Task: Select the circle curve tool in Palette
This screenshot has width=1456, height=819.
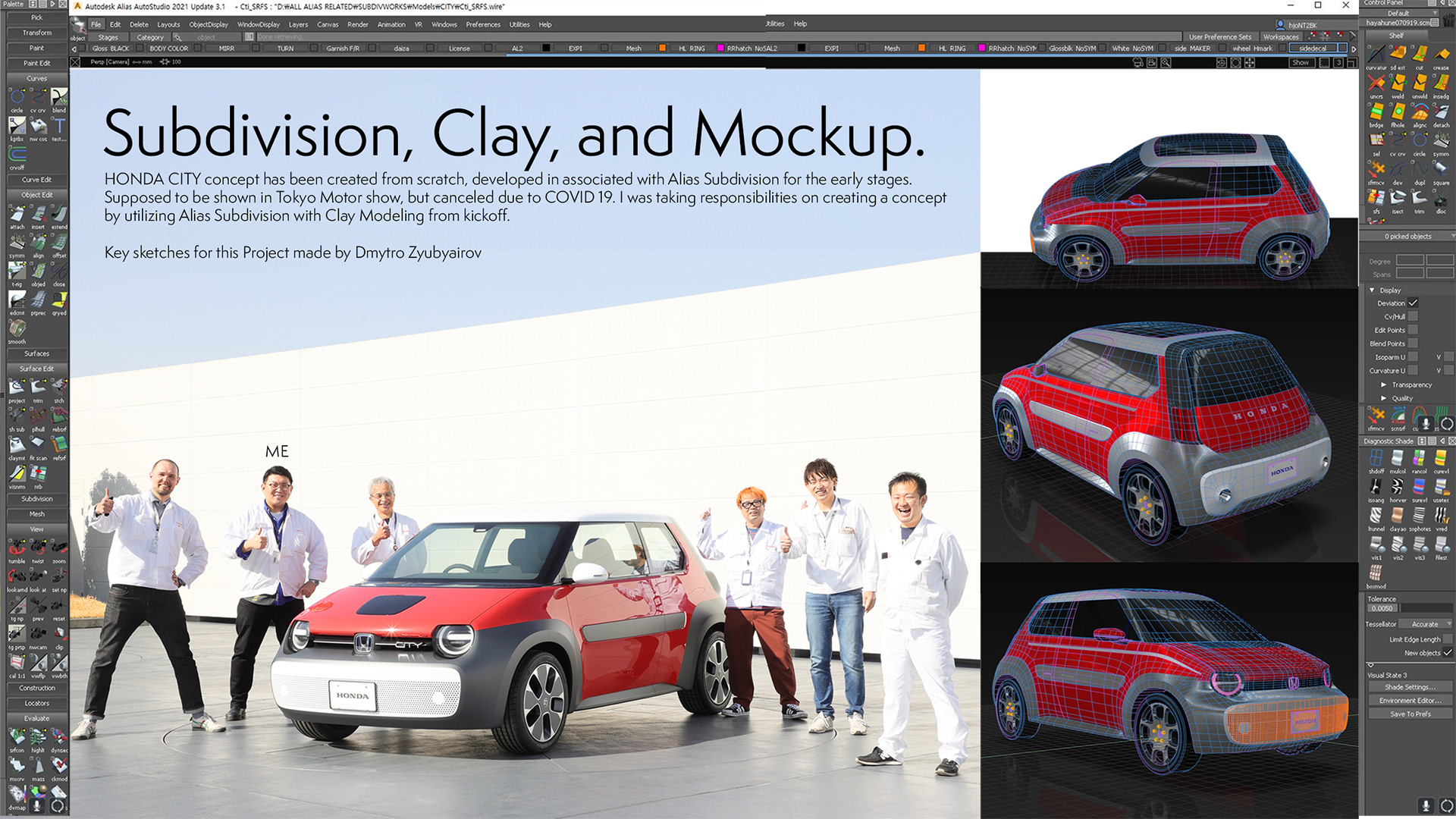Action: click(x=17, y=99)
